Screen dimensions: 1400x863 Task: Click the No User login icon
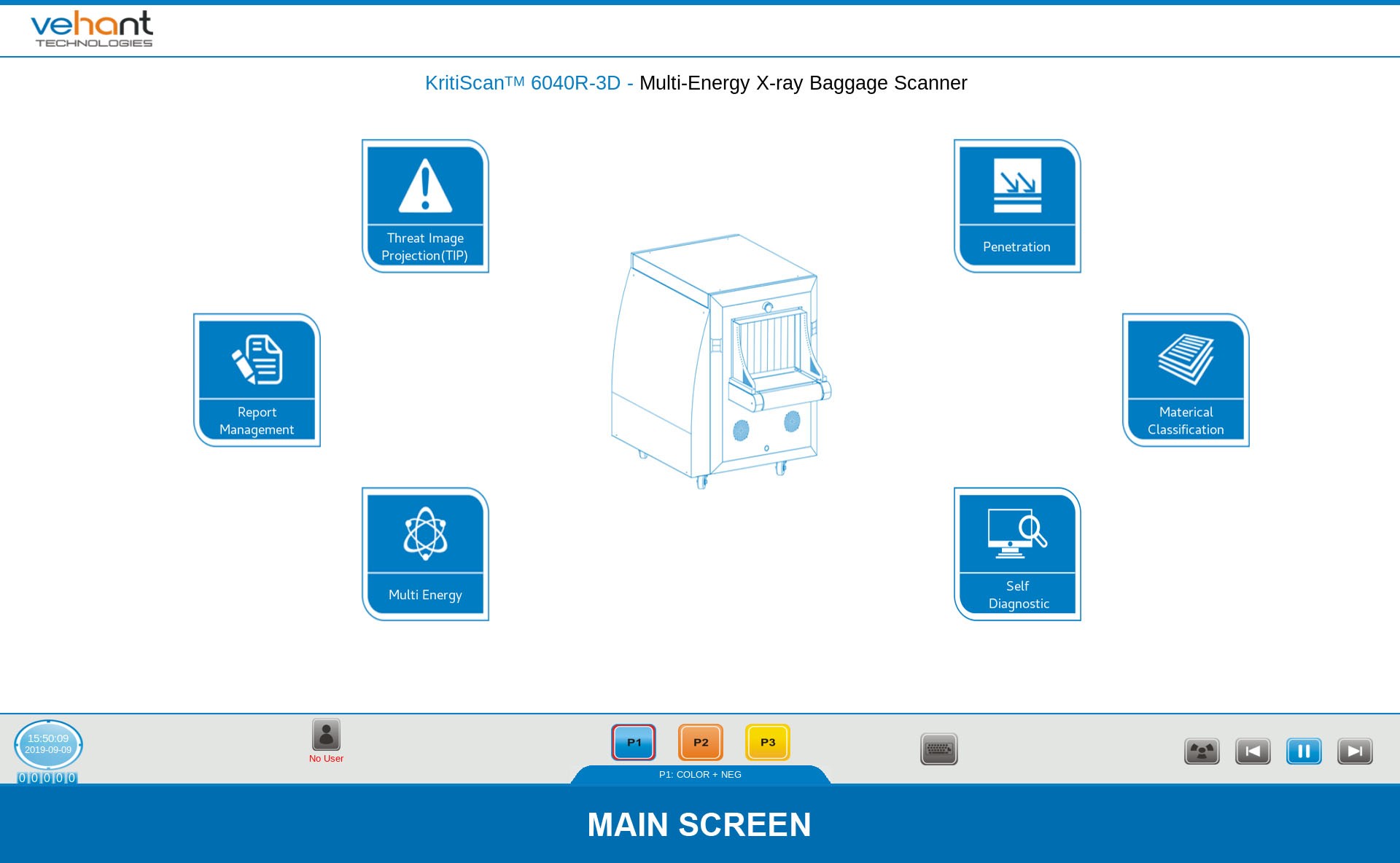tap(326, 735)
